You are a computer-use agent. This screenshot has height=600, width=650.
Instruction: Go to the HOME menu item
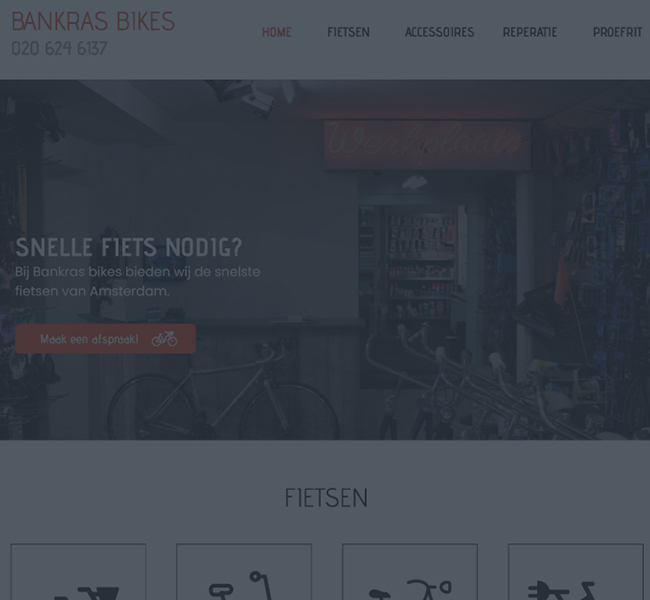point(276,32)
